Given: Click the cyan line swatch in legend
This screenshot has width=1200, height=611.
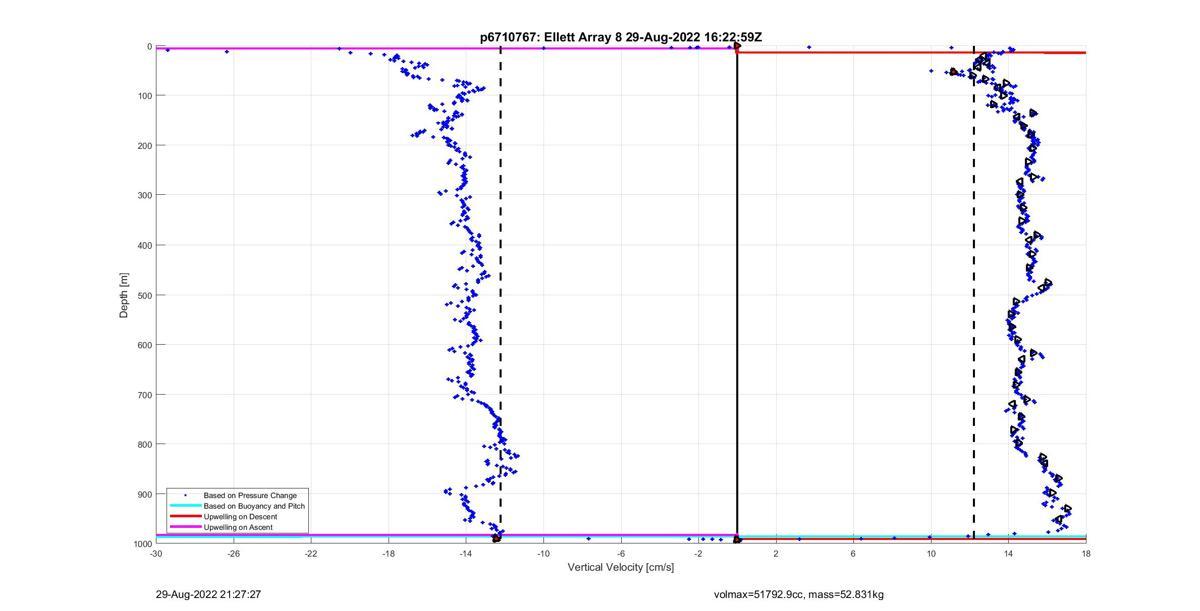Looking at the screenshot, I should (184, 506).
